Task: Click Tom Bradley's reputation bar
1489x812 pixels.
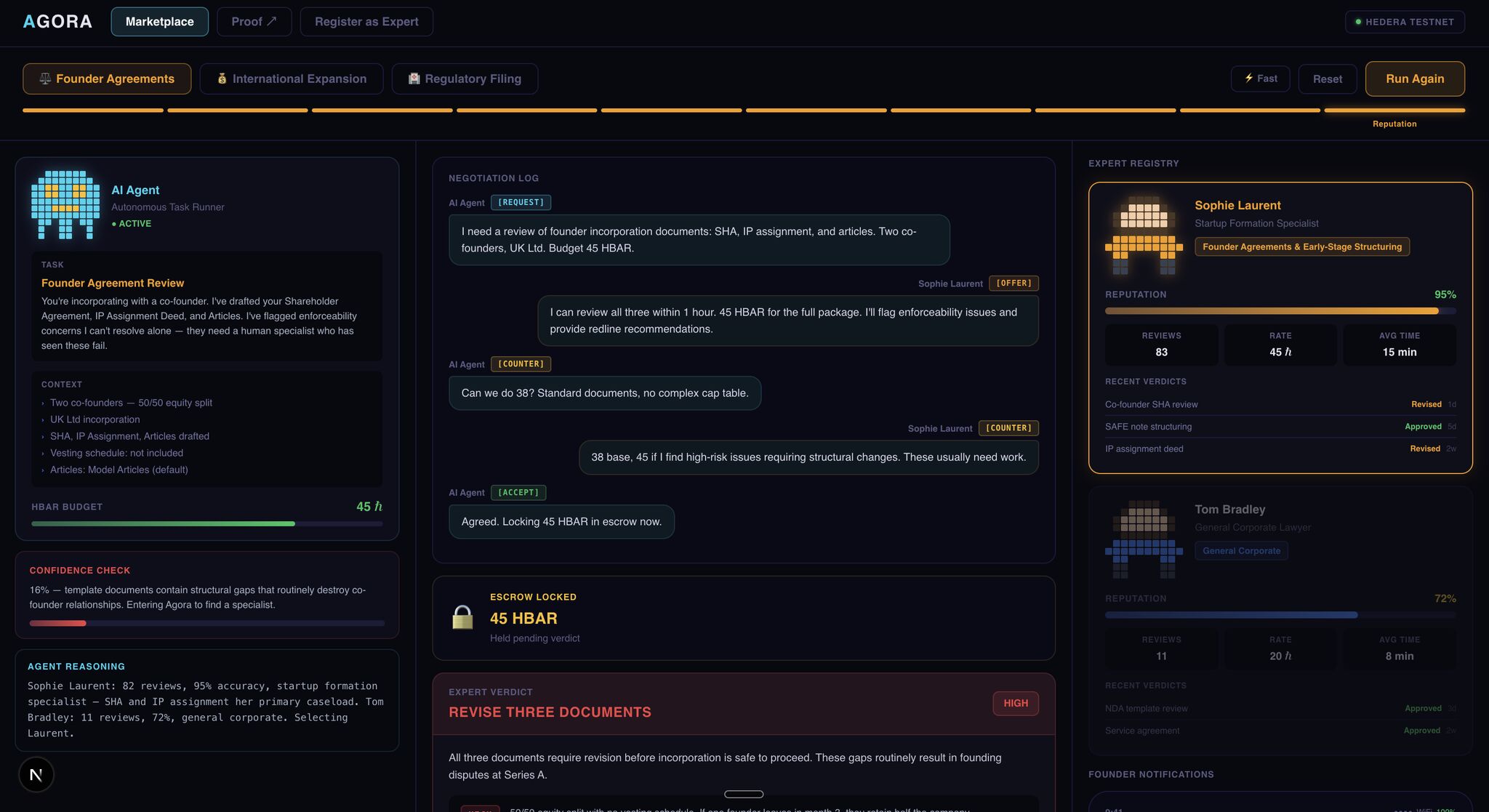Action: click(1280, 615)
